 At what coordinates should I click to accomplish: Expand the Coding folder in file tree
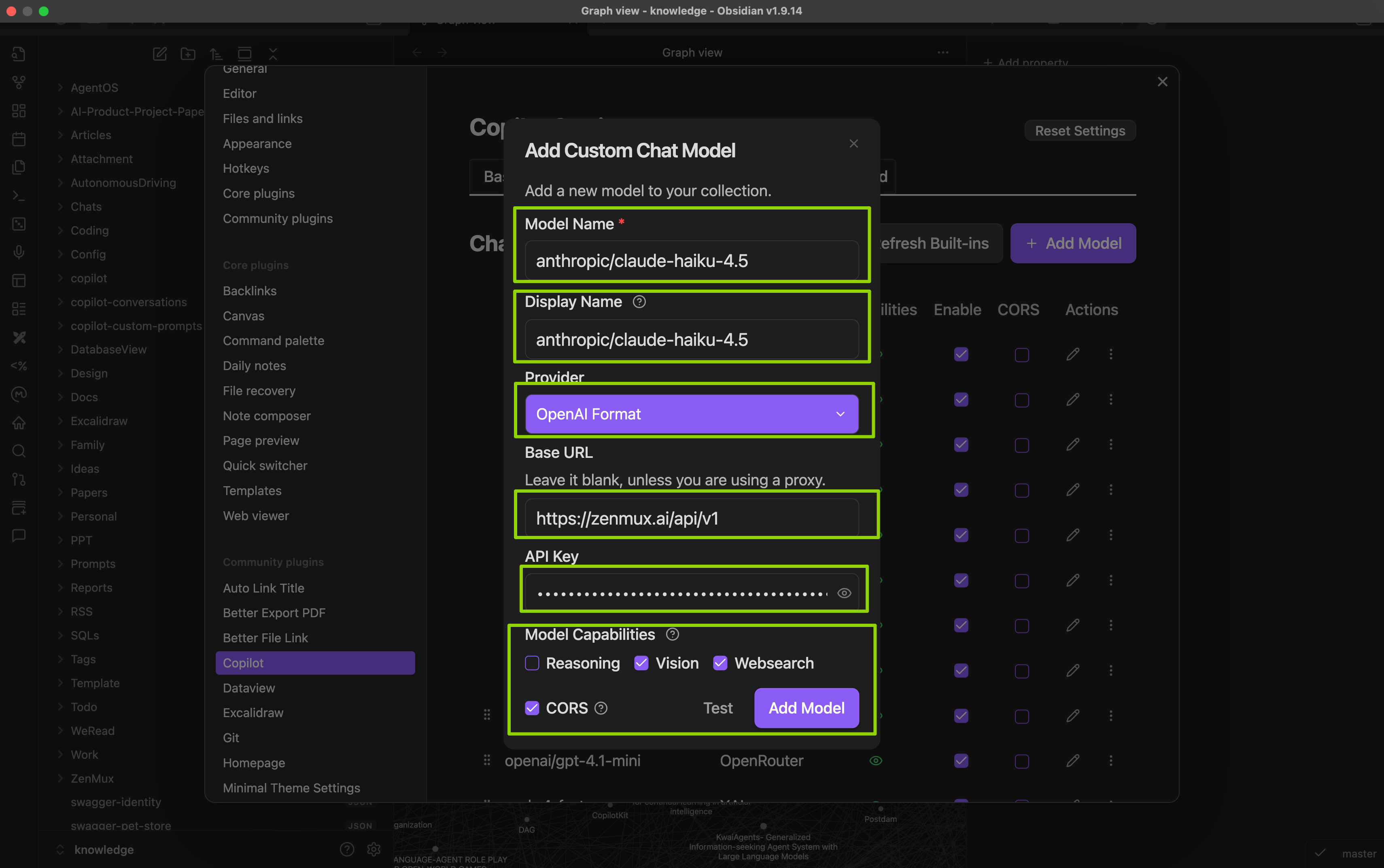point(60,230)
